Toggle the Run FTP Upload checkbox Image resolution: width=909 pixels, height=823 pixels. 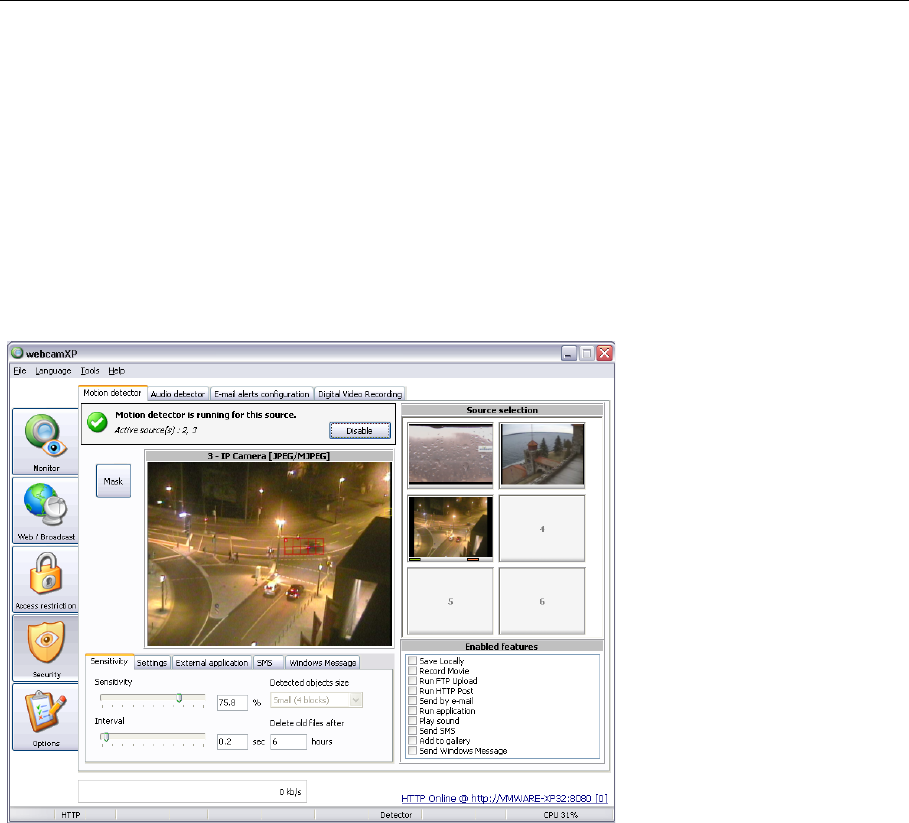[x=413, y=680]
